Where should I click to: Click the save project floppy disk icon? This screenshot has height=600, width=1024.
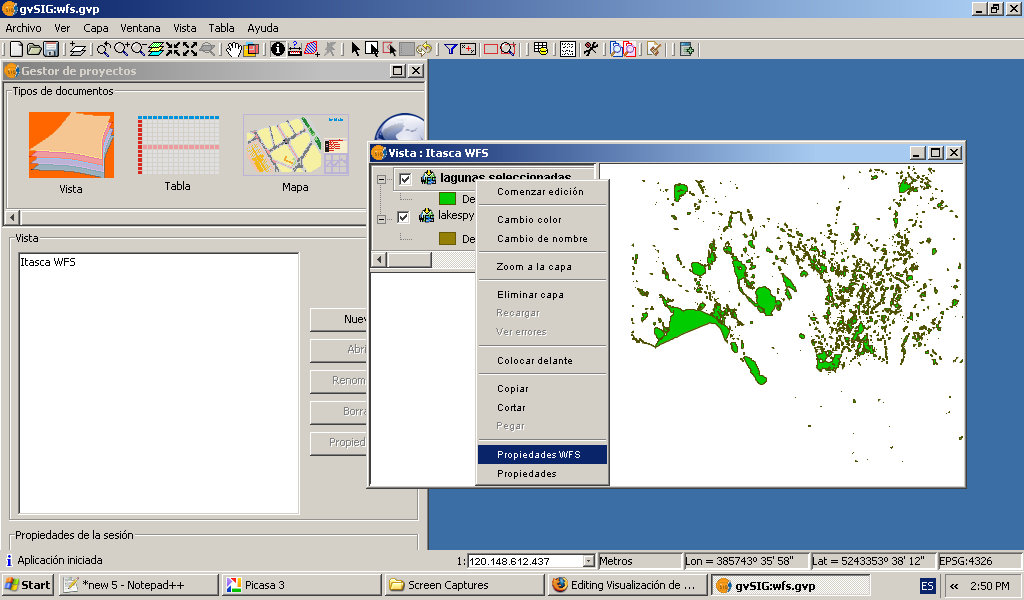point(50,49)
